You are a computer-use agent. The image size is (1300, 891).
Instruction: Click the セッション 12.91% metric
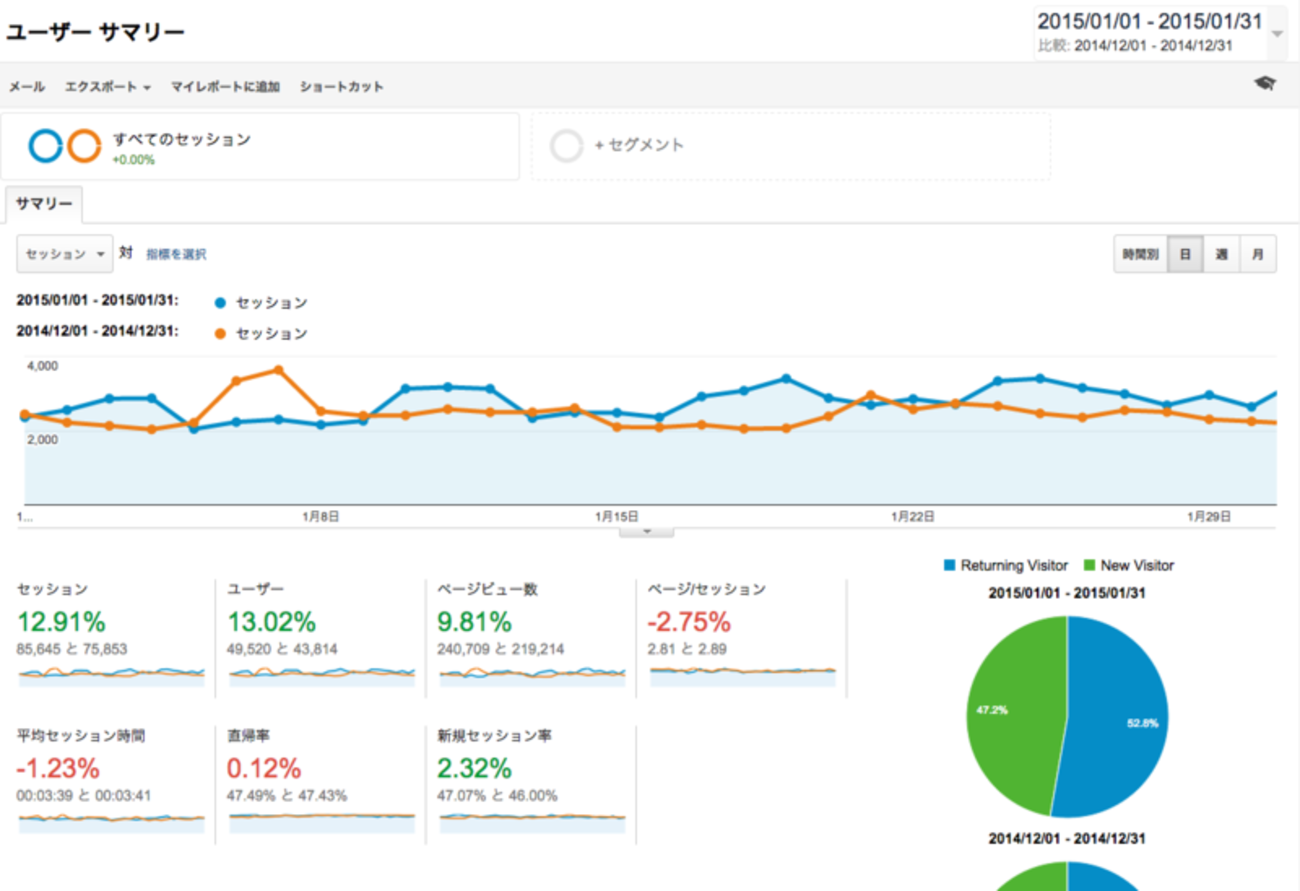61,622
